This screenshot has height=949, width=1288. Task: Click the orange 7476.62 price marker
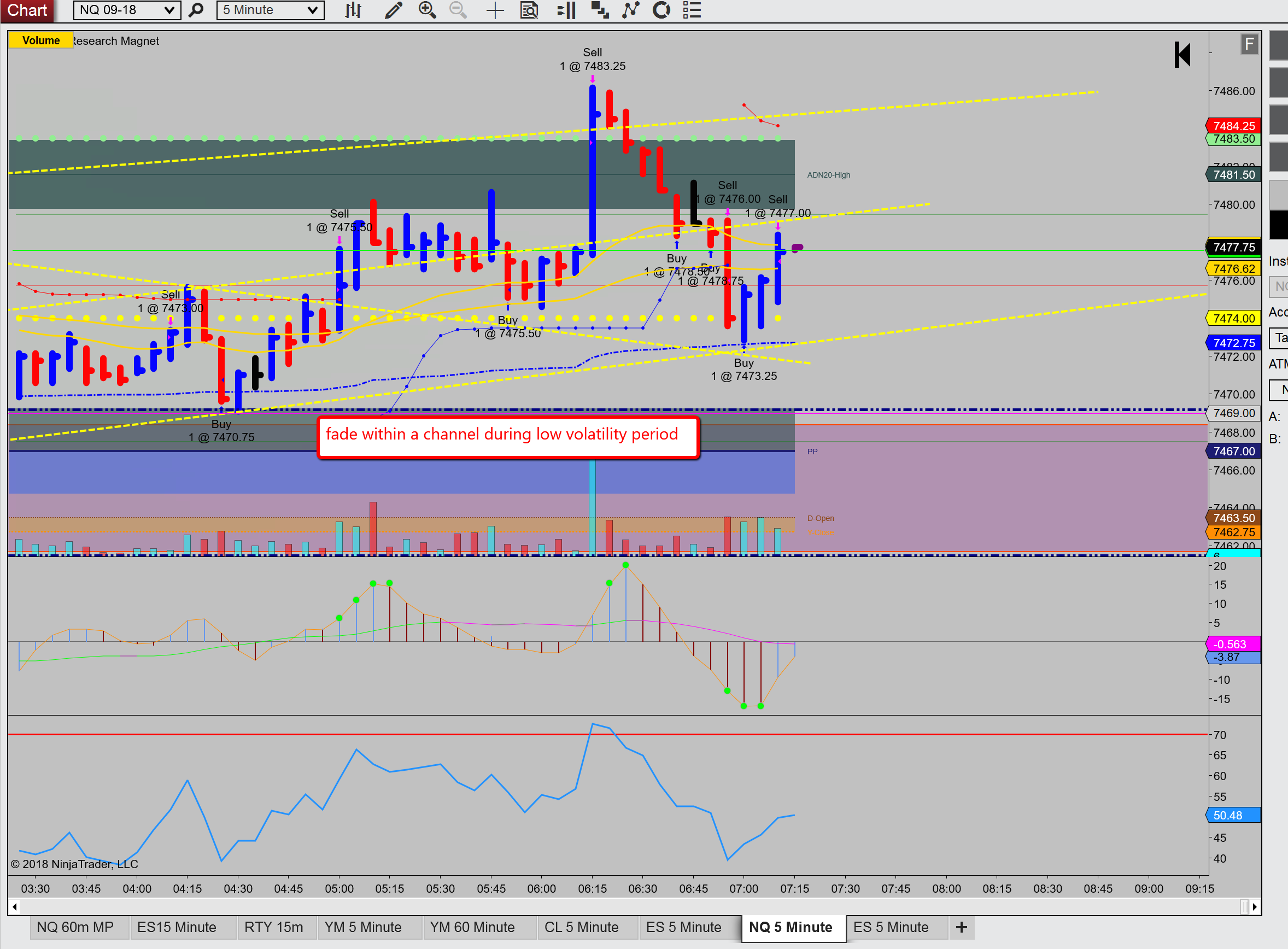pos(1233,268)
